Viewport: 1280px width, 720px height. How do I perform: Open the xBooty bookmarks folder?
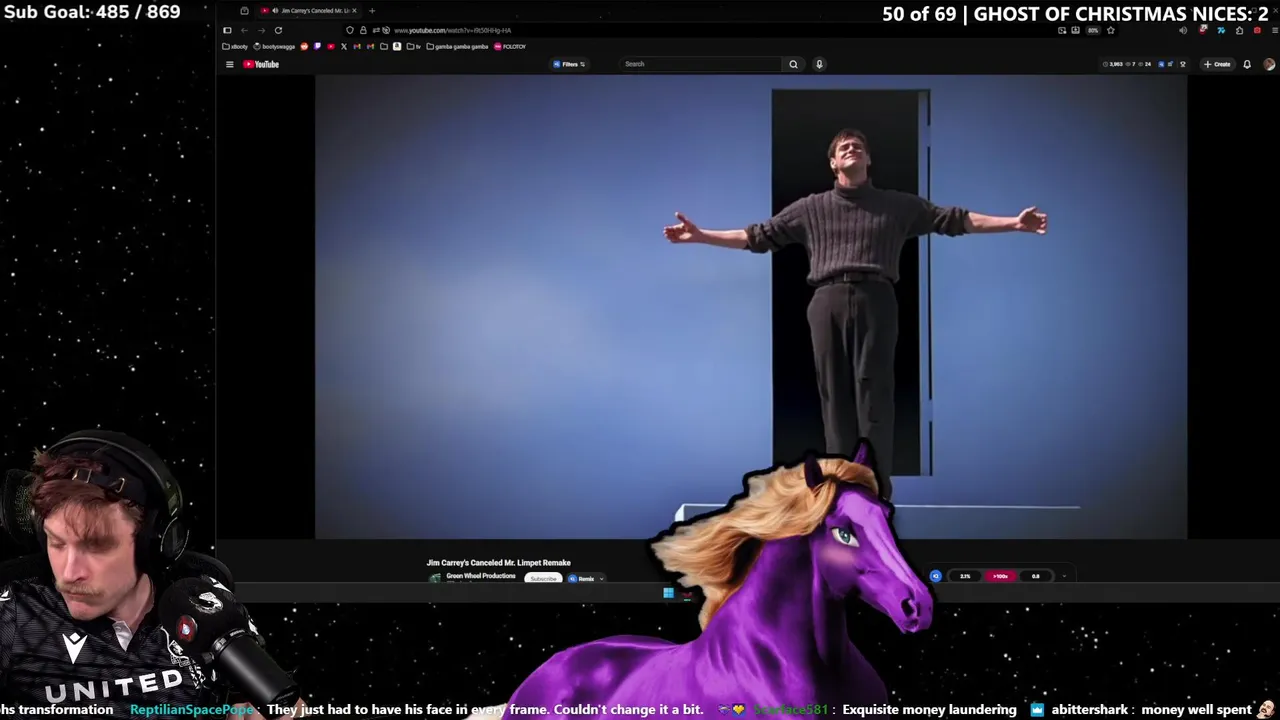pos(235,46)
